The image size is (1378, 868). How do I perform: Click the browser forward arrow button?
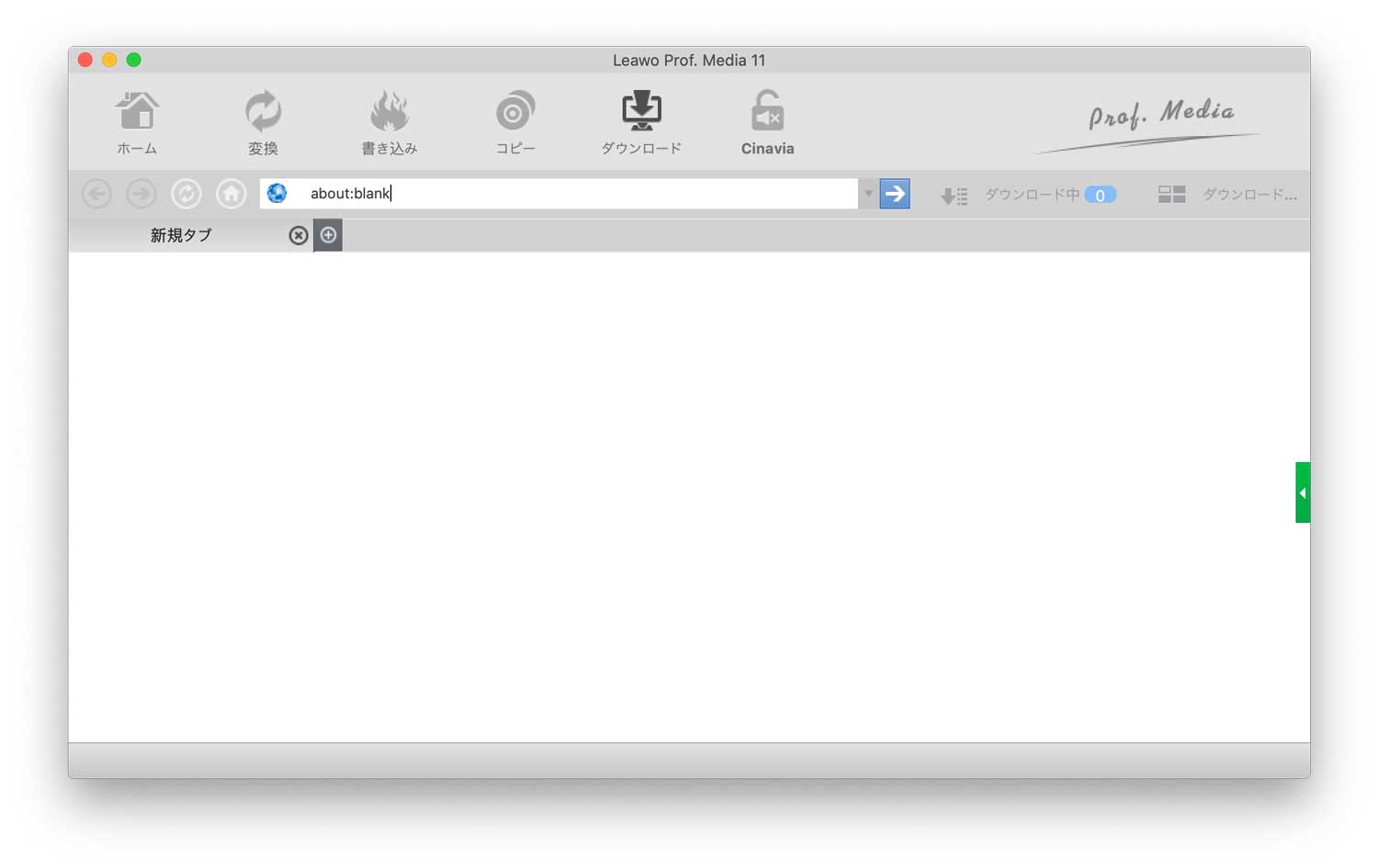pos(141,194)
